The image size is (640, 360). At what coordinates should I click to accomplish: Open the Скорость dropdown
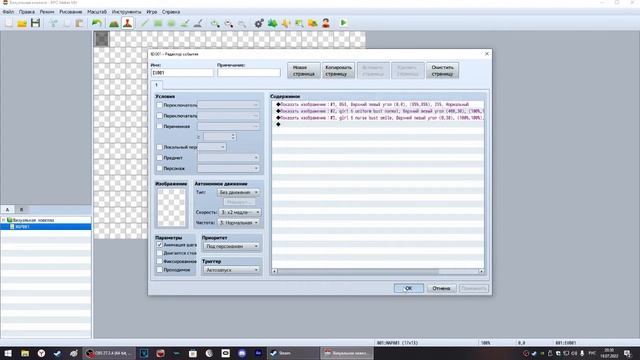[x=240, y=212]
